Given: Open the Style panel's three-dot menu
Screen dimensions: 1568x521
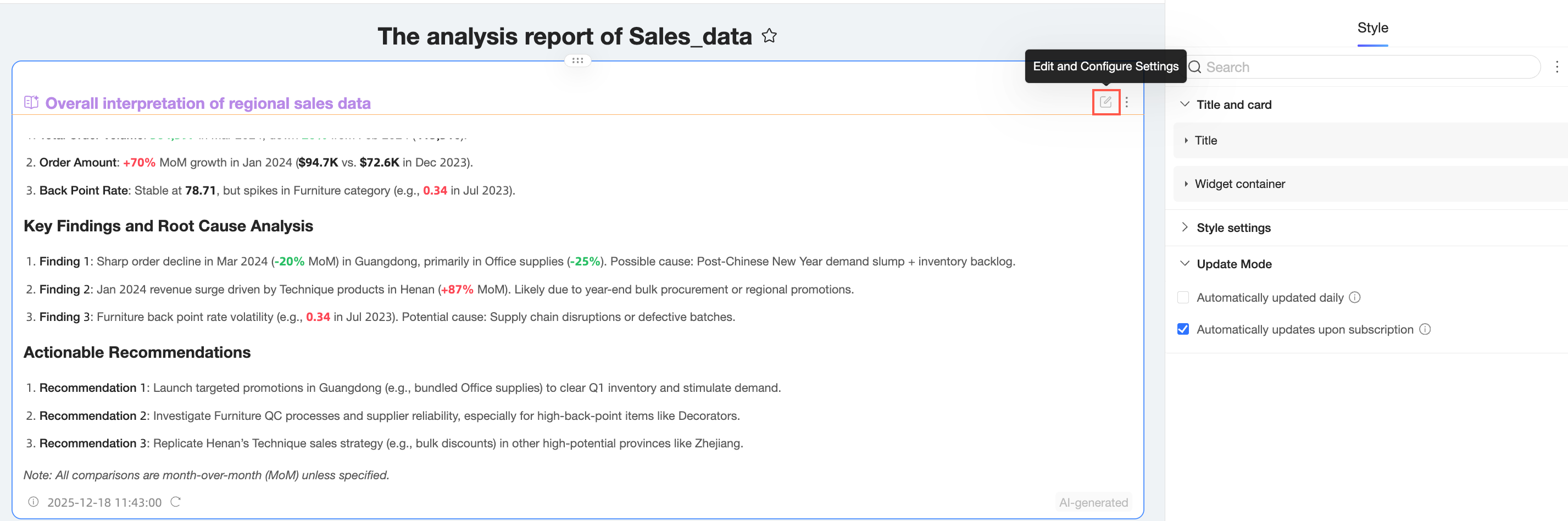Looking at the screenshot, I should (x=1556, y=67).
